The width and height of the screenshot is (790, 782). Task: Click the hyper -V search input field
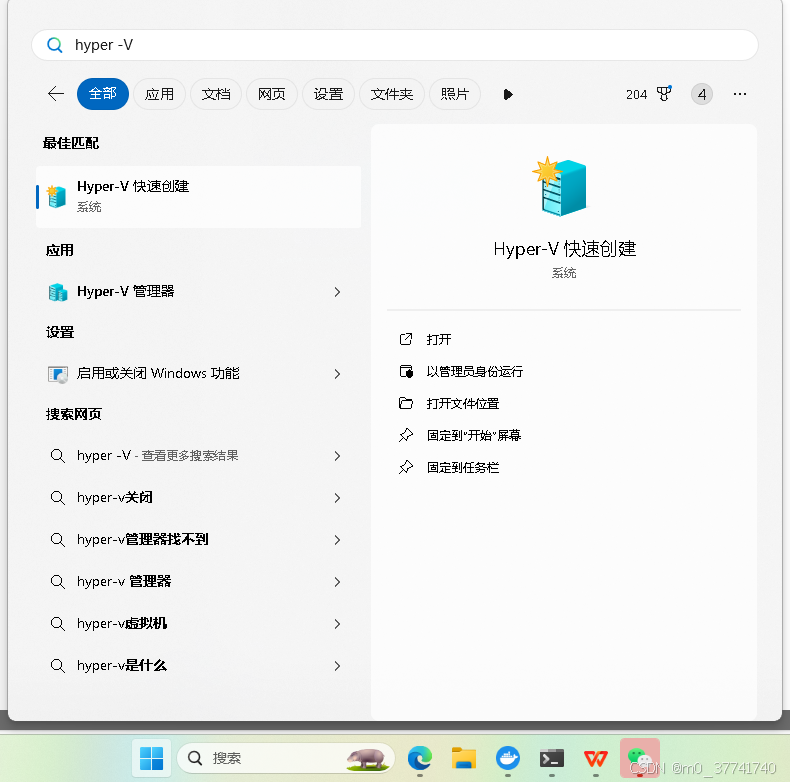(395, 45)
